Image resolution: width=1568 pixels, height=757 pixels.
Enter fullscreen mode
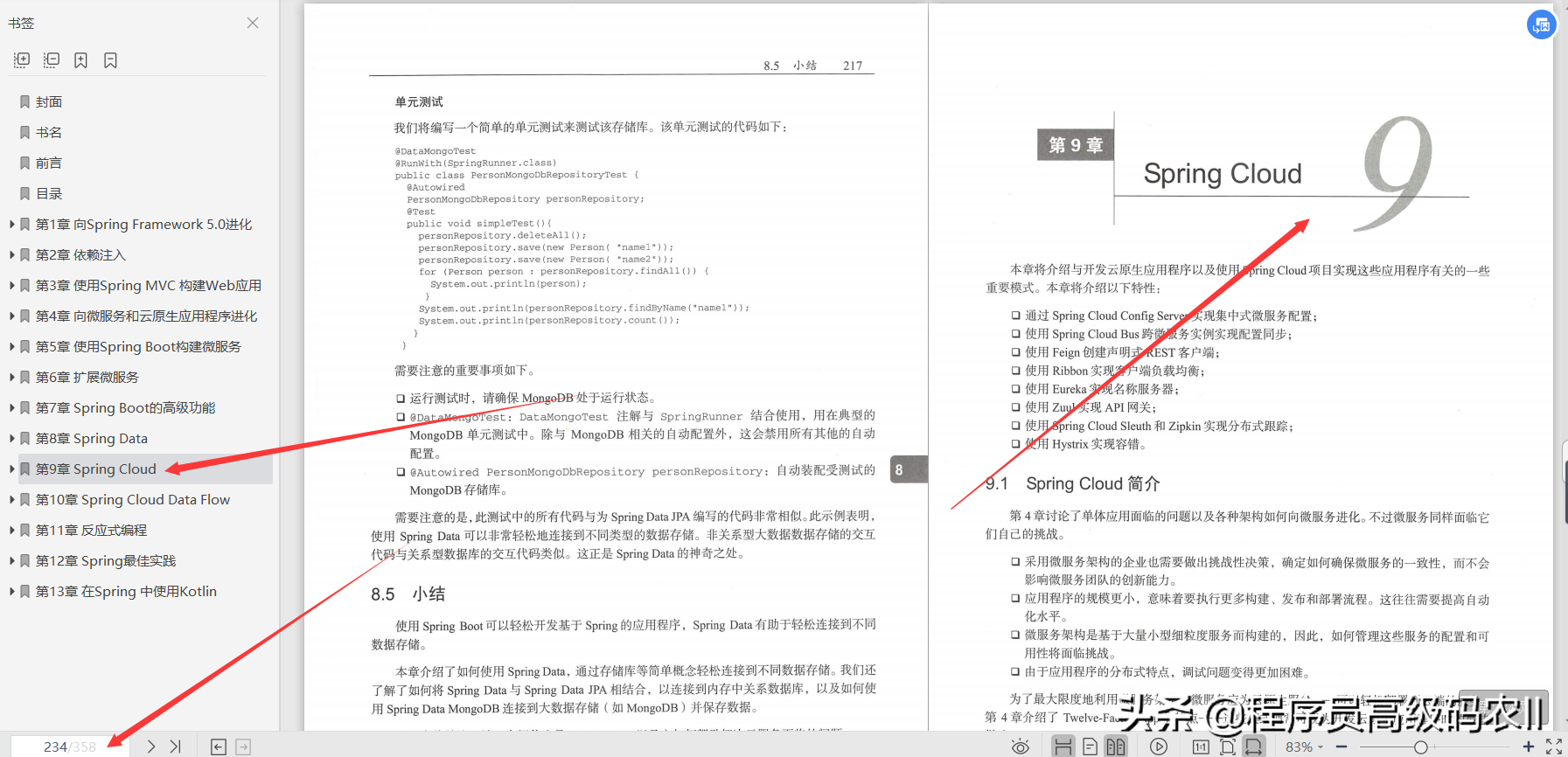[x=1554, y=747]
